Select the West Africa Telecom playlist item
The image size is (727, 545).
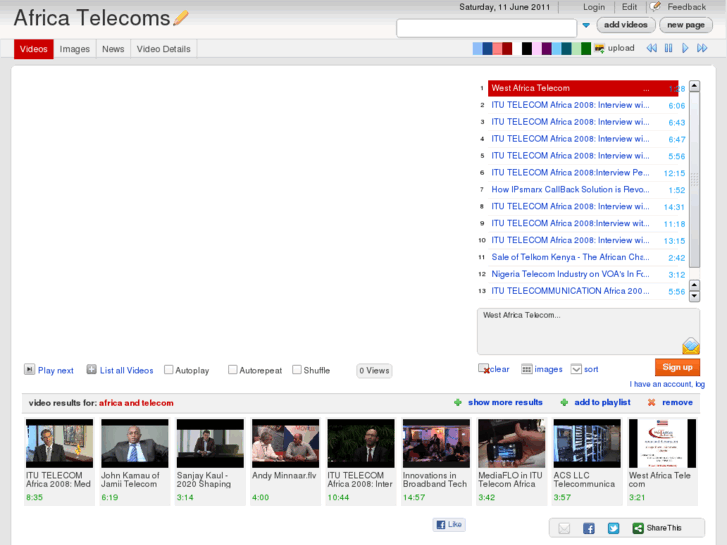point(583,88)
